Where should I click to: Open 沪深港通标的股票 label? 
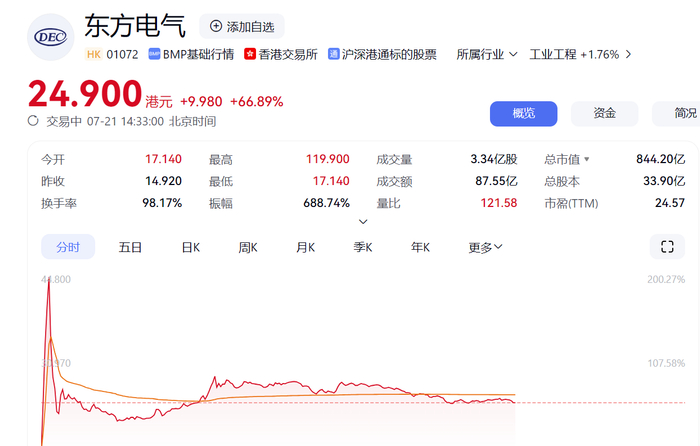coord(389,54)
